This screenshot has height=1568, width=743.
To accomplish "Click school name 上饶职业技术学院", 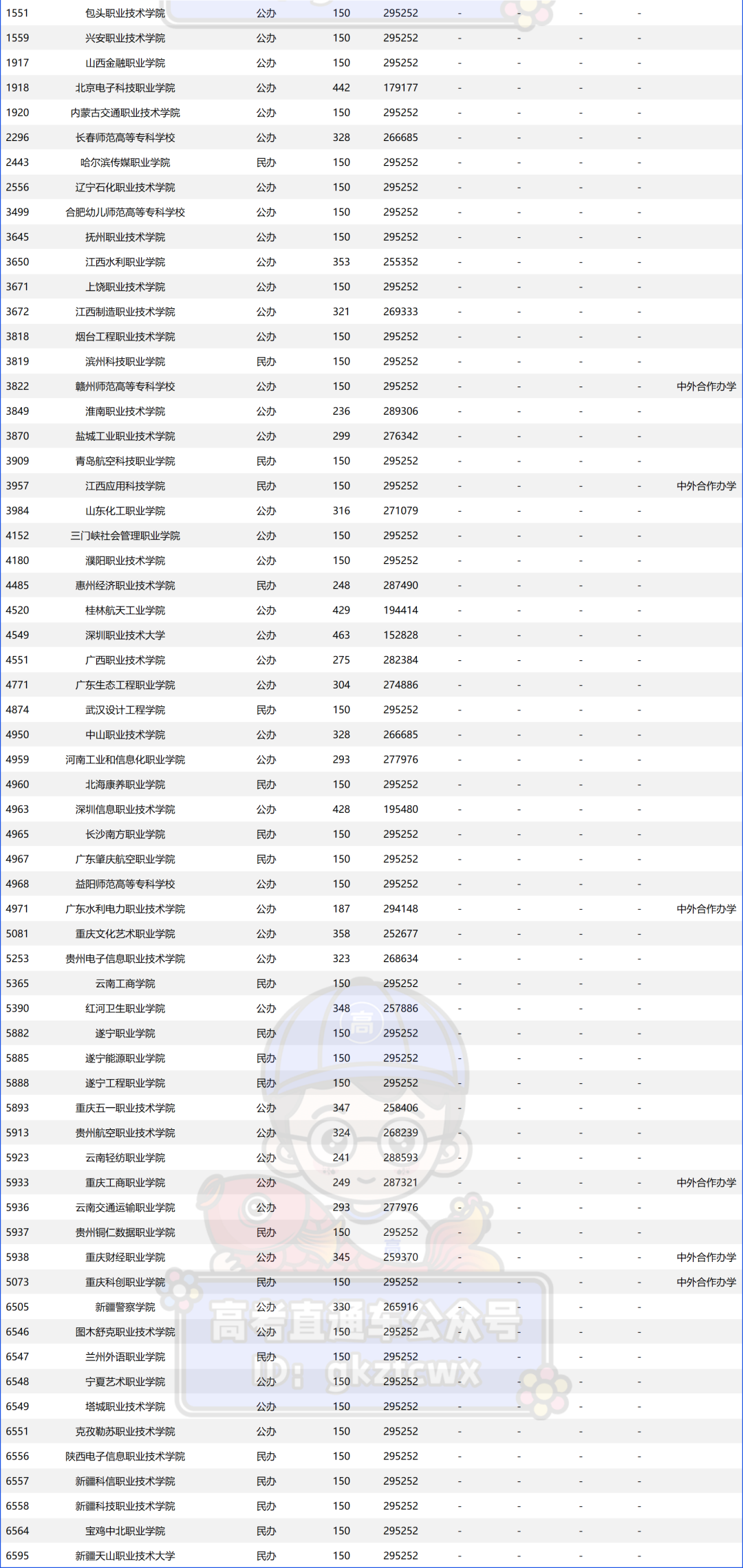I will pos(125,287).
